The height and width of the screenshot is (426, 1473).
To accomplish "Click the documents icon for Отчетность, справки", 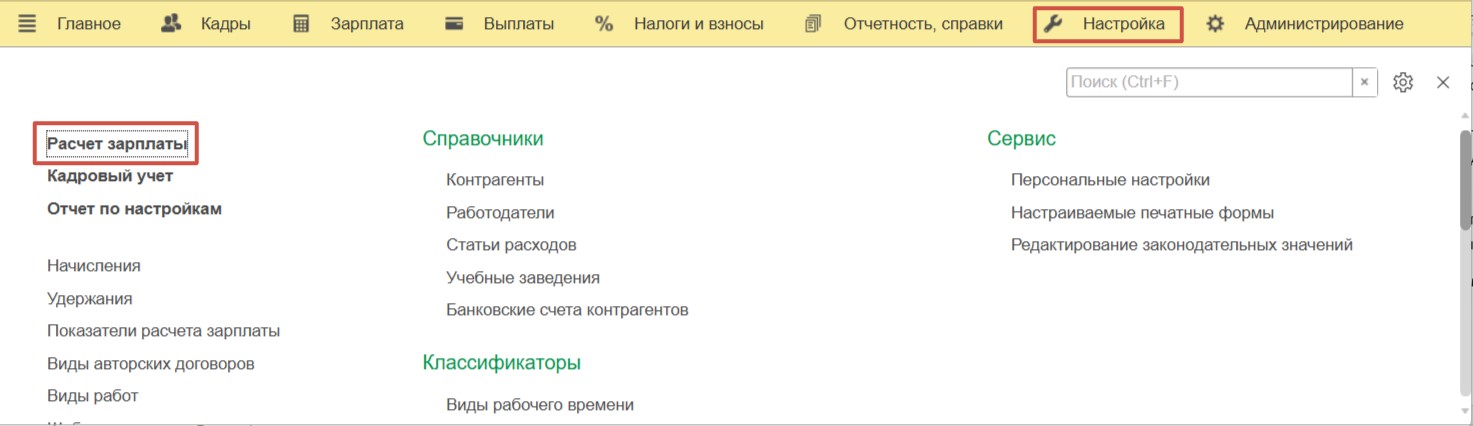I will [813, 24].
